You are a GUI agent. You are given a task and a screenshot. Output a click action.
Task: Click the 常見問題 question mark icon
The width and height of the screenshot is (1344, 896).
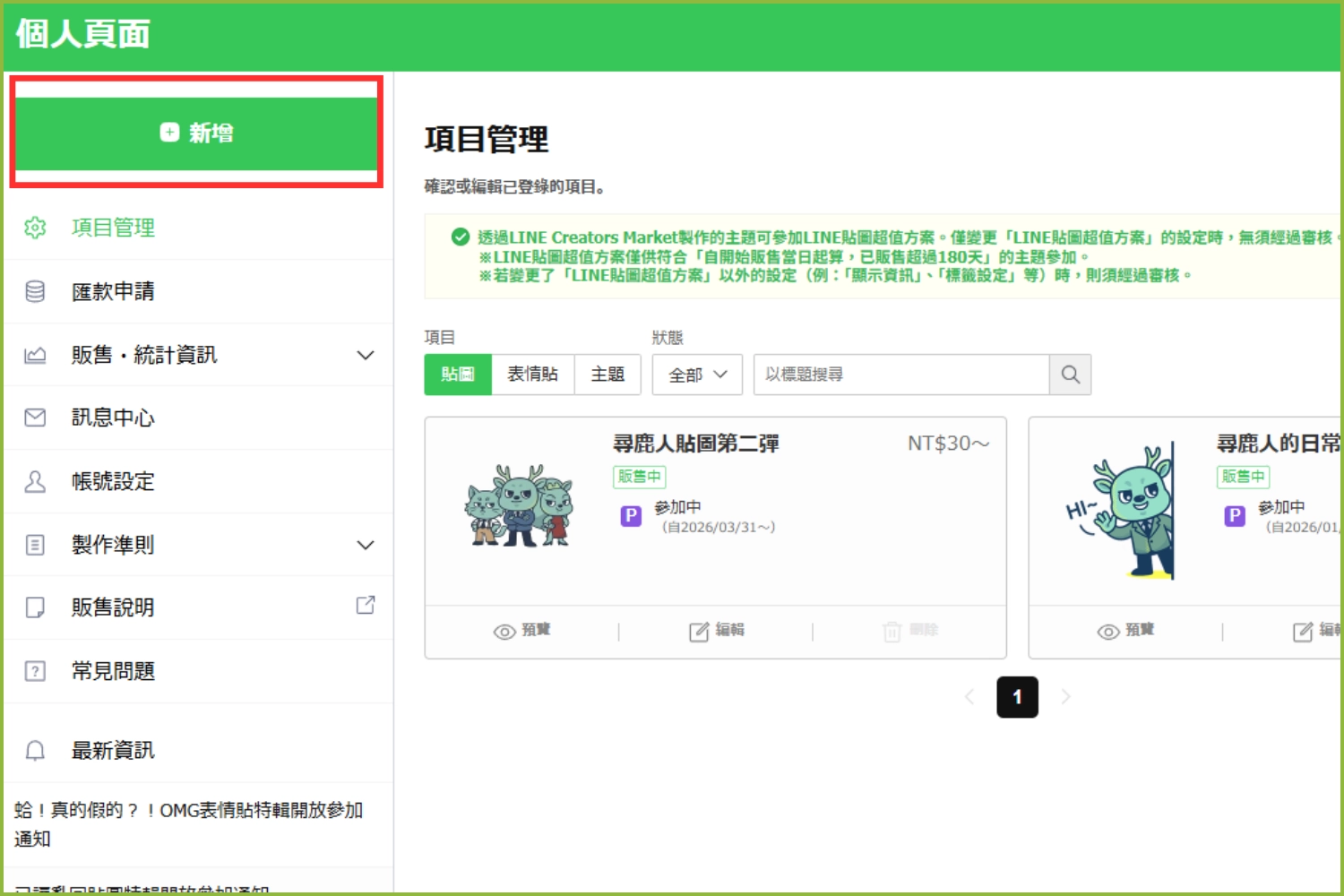35,671
